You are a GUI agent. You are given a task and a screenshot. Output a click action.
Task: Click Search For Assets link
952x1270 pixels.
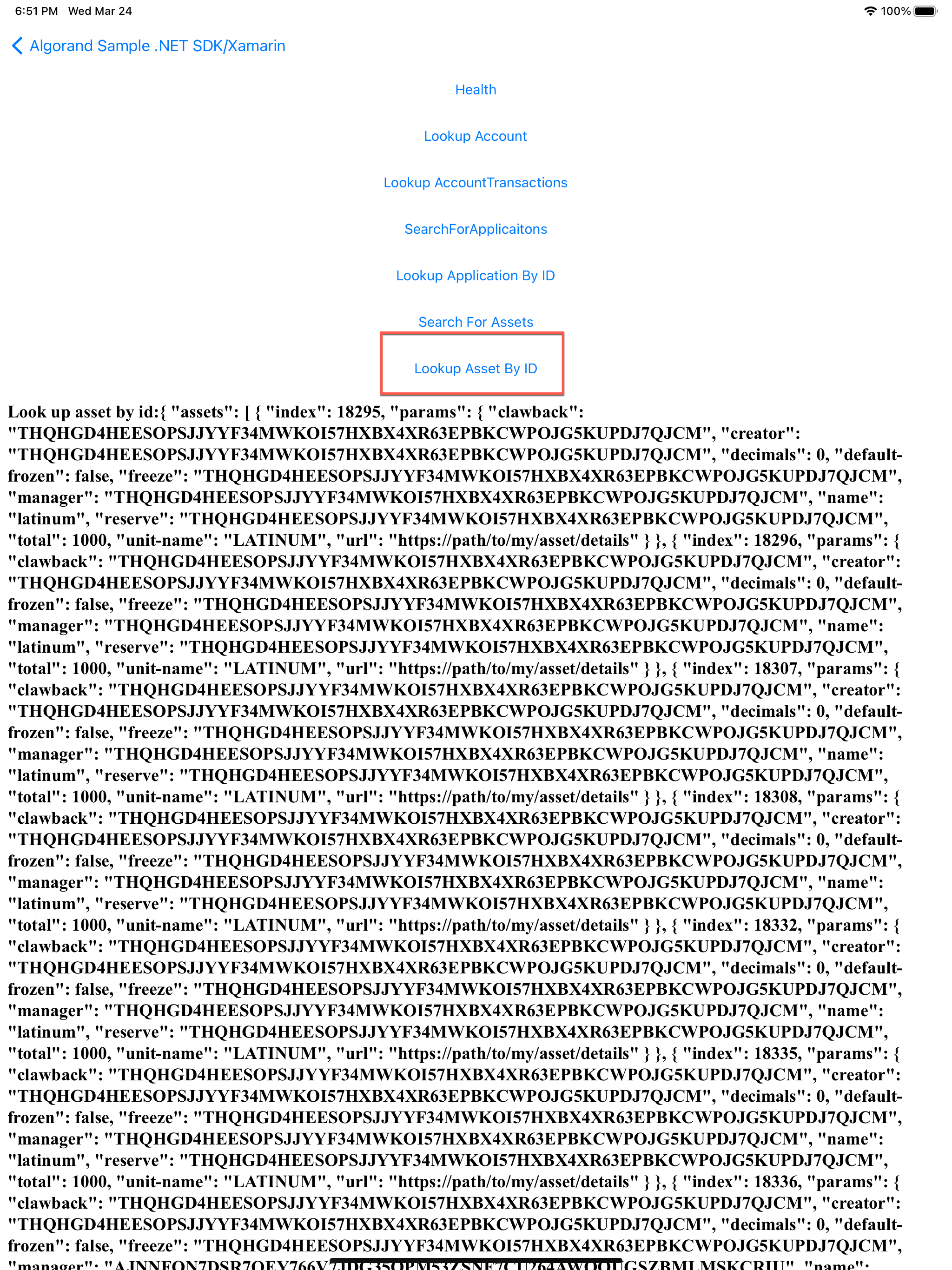(476, 322)
